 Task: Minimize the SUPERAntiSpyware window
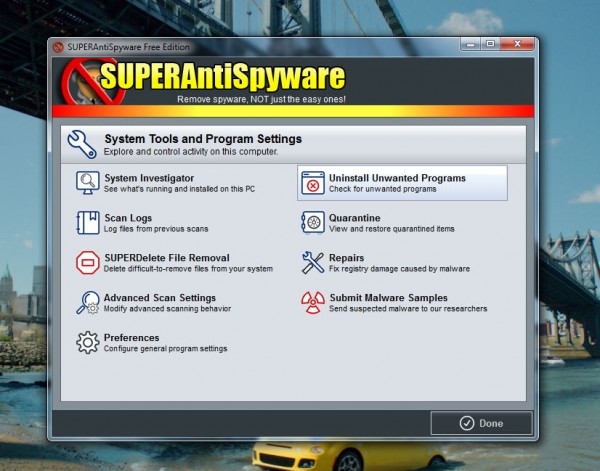471,44
